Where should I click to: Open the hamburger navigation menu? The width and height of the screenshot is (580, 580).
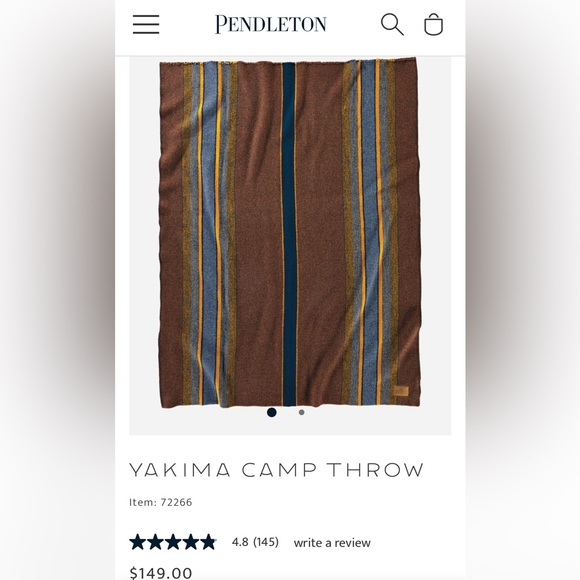click(146, 24)
